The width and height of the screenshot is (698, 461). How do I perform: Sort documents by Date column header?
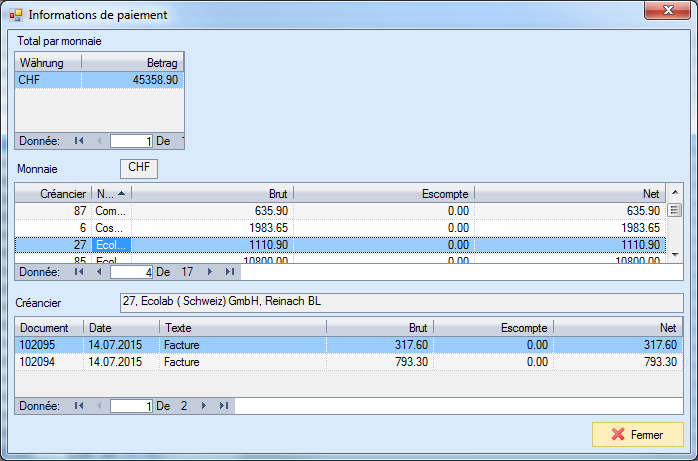click(122, 327)
